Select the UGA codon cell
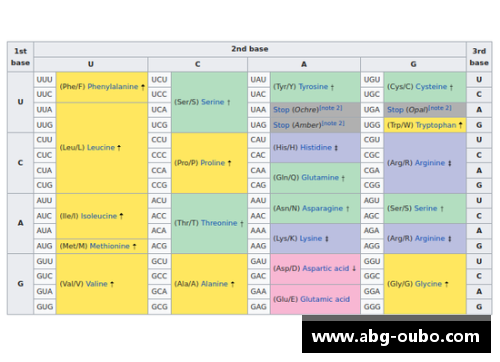Screen dimensions: 500x362 point(372,110)
